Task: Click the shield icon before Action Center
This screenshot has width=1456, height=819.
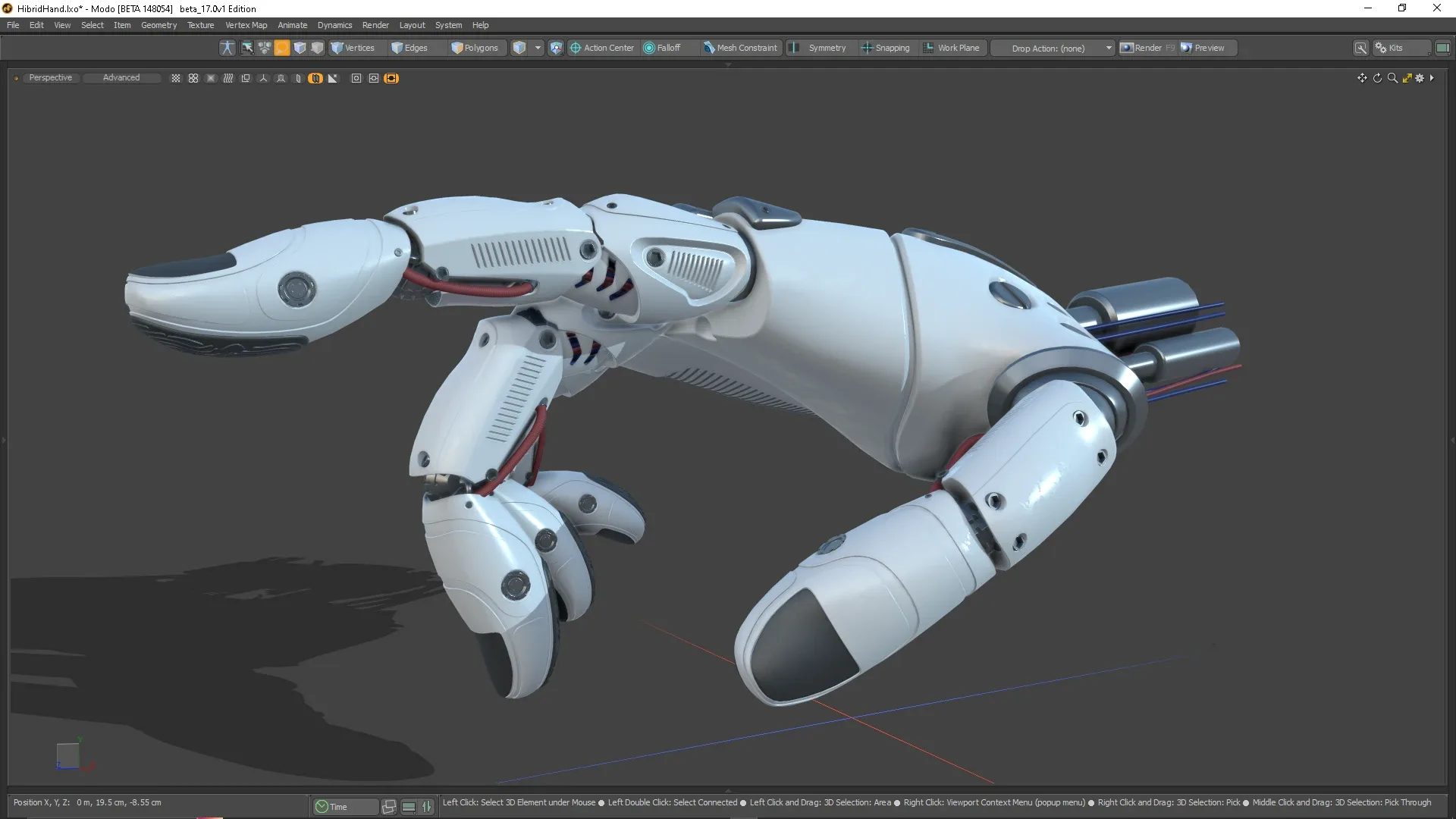Action: pos(556,48)
